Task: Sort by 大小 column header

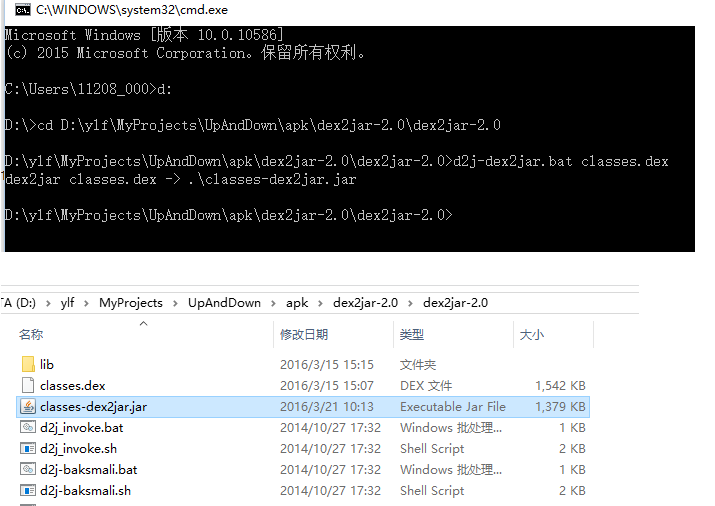Action: click(x=532, y=335)
